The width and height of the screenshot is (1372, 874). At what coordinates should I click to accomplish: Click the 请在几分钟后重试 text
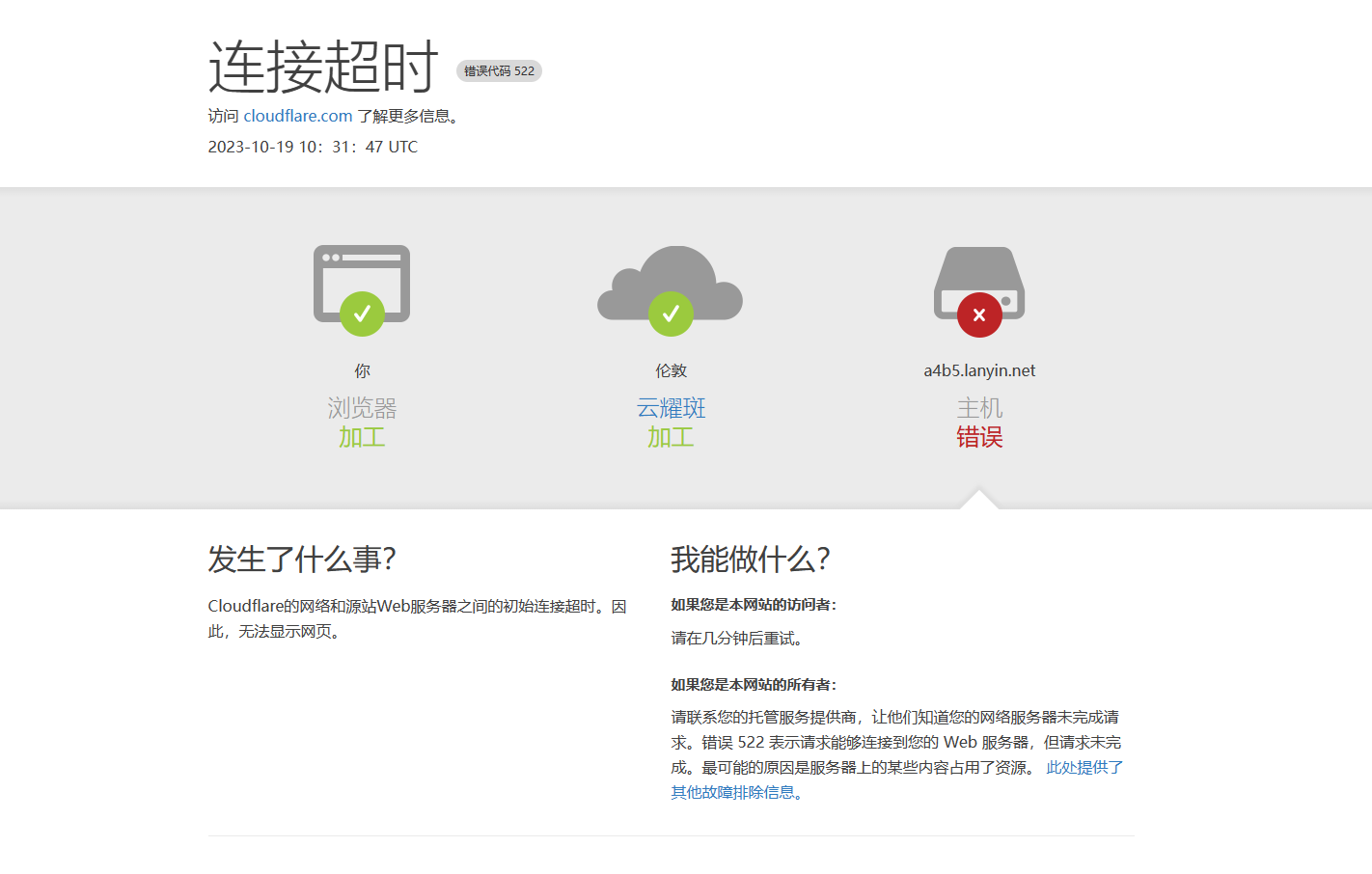pyautogui.click(x=738, y=639)
